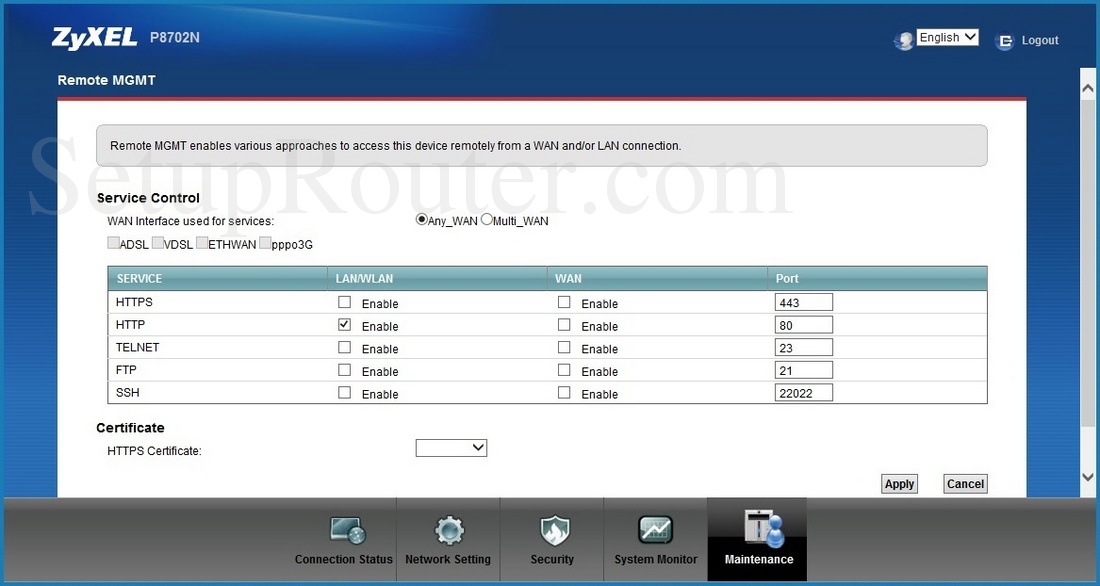The image size is (1100, 586).
Task: Enable the pppo3G interface checkbox
Action: pyautogui.click(x=265, y=242)
